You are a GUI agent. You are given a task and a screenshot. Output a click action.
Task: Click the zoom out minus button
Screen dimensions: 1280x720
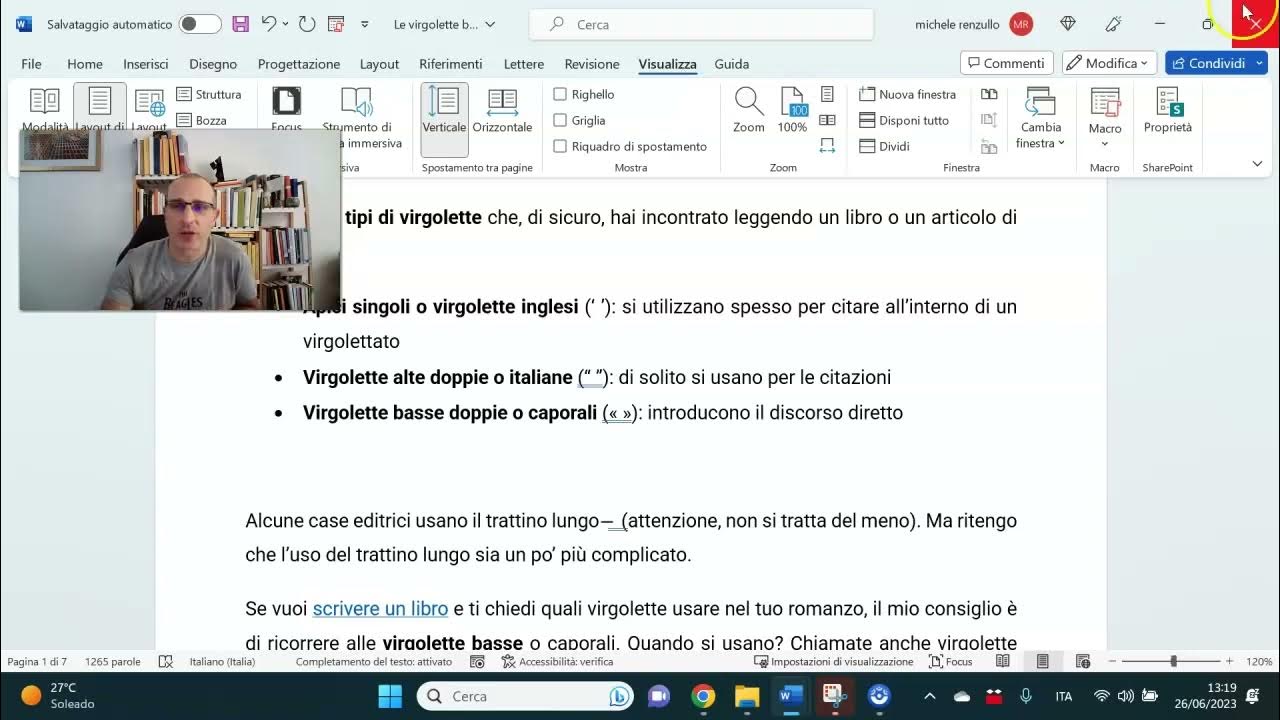1111,661
